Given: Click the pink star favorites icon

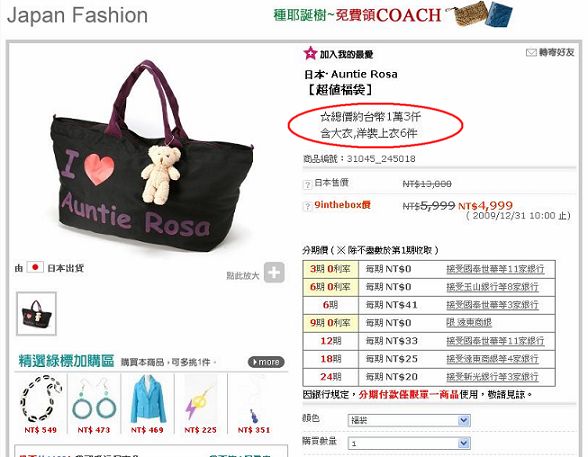Looking at the screenshot, I should [x=310, y=53].
